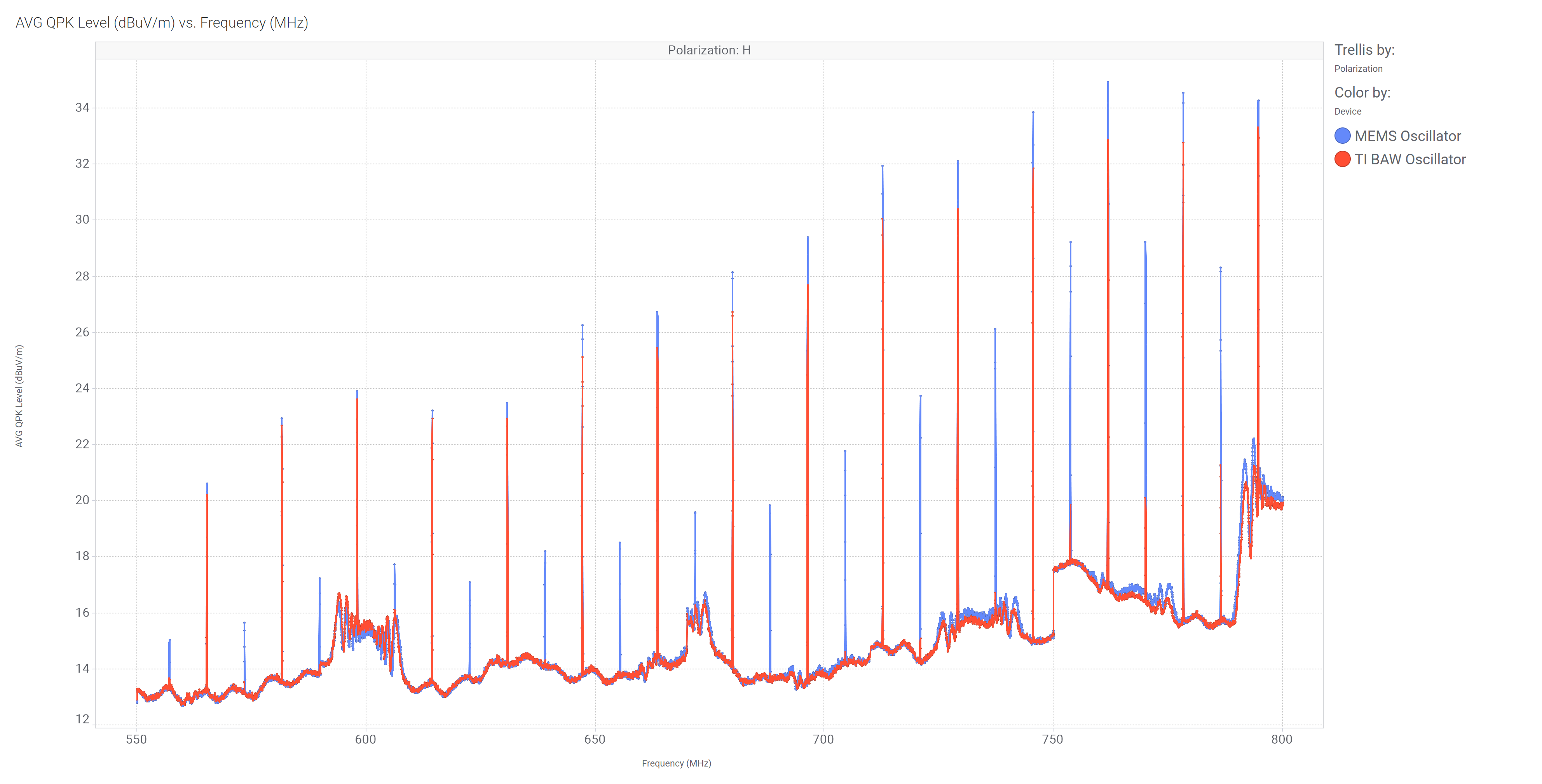Click the 34 y-axis tick label
1542x784 pixels.
82,108
